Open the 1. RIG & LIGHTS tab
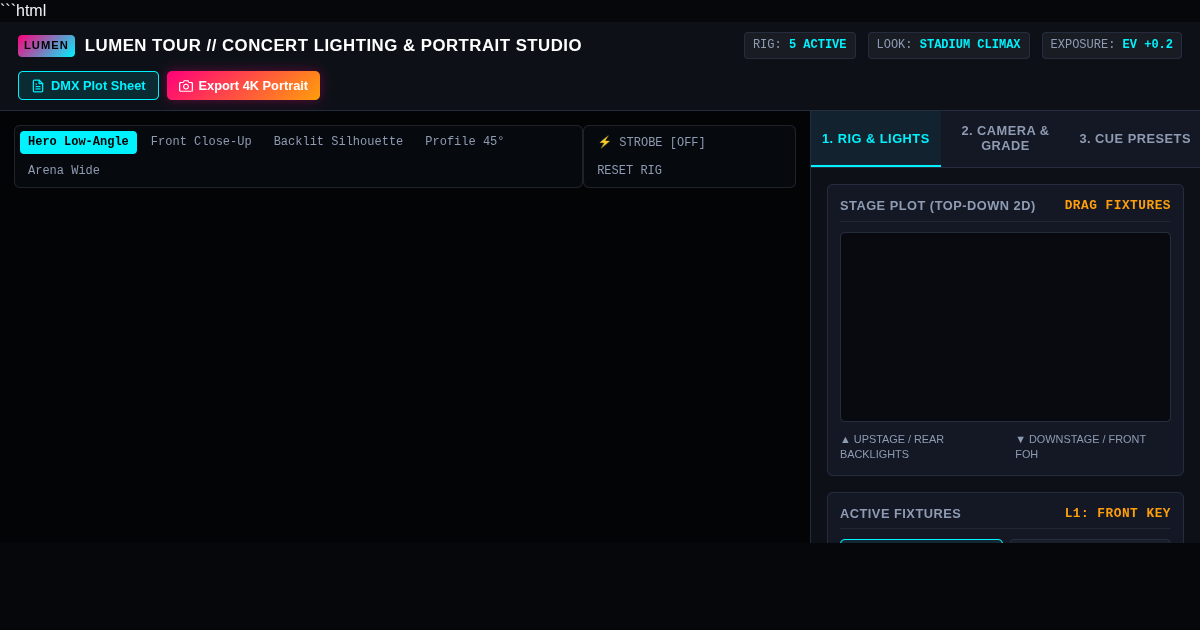This screenshot has width=1200, height=630. pyautogui.click(x=876, y=139)
